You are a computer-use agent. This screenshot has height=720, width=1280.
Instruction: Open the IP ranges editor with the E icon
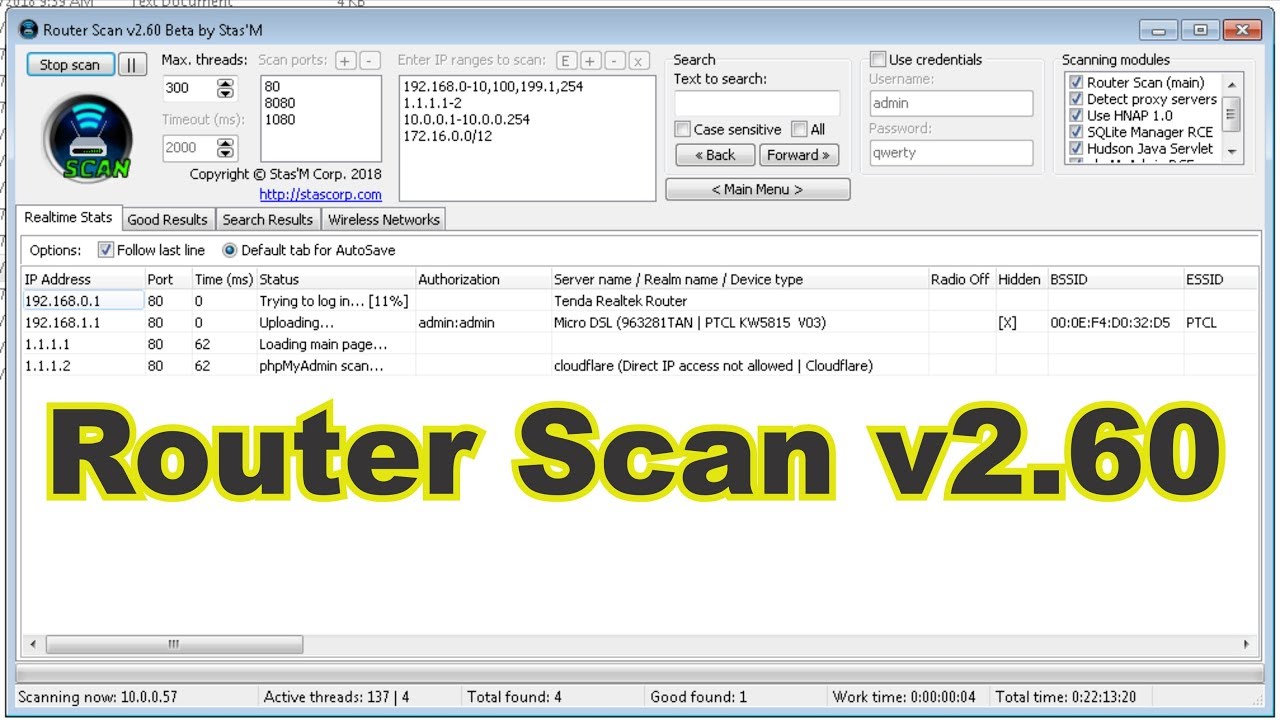click(565, 61)
